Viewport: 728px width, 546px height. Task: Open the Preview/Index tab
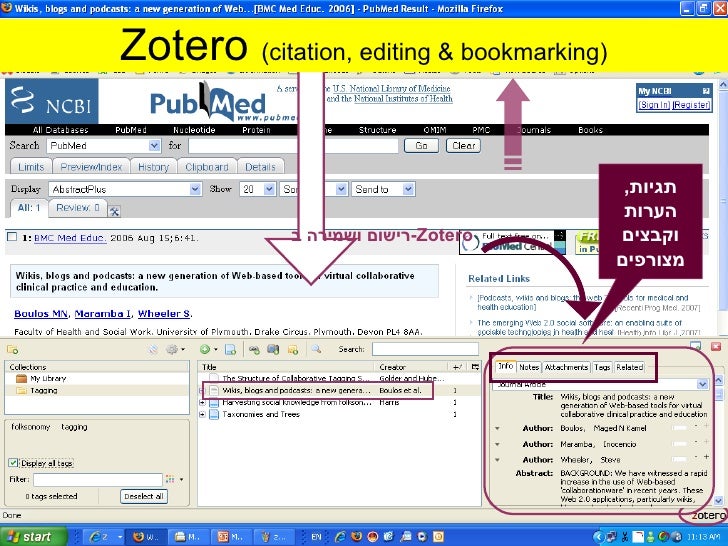[91, 167]
